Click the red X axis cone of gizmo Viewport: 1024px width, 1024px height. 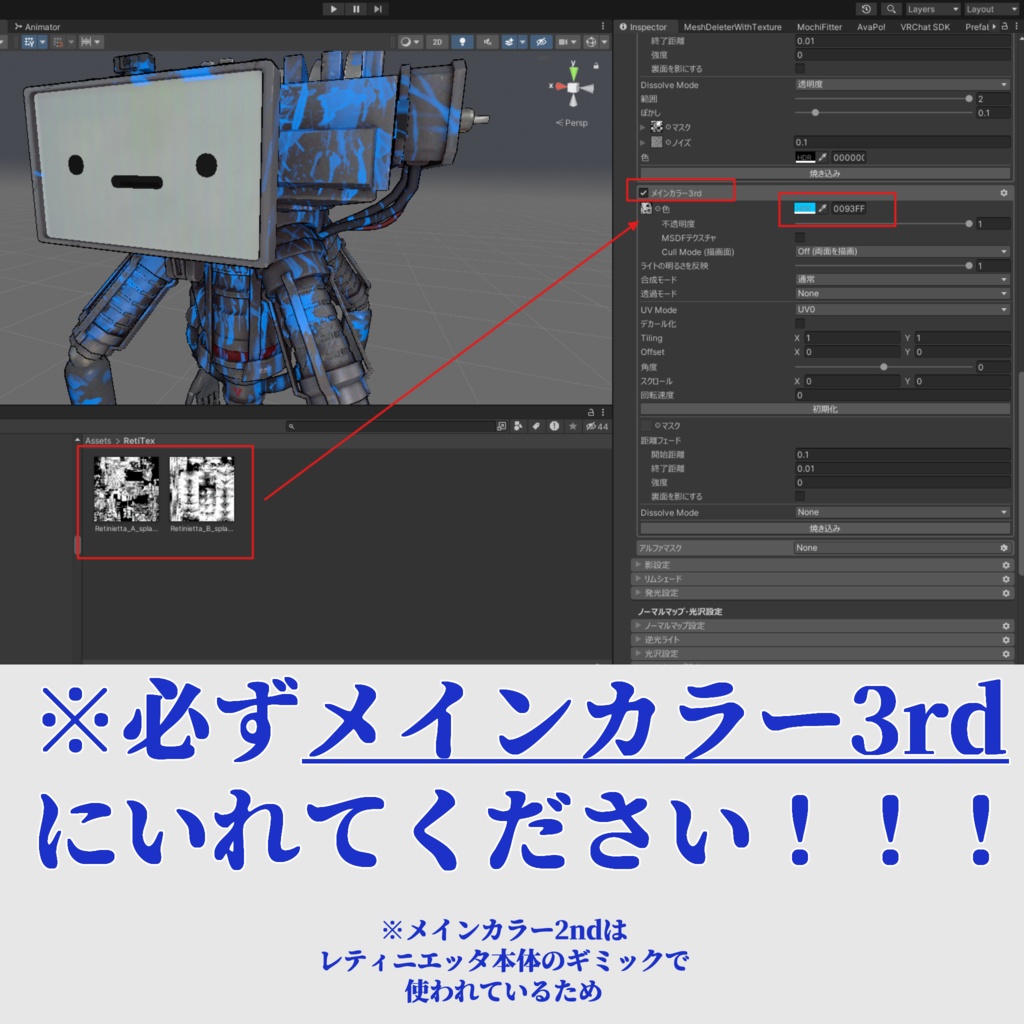[x=560, y=86]
